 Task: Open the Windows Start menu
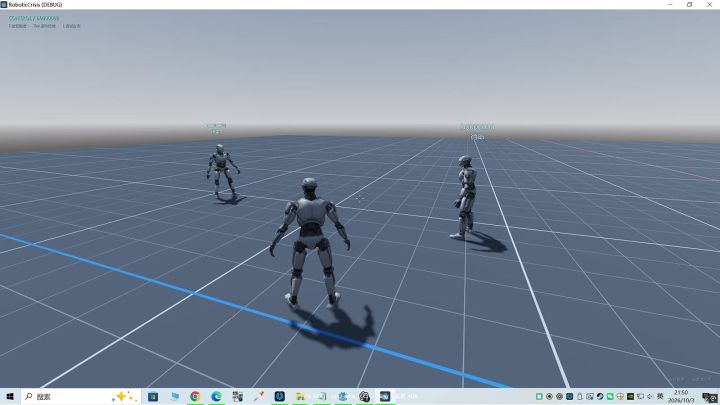click(10, 396)
